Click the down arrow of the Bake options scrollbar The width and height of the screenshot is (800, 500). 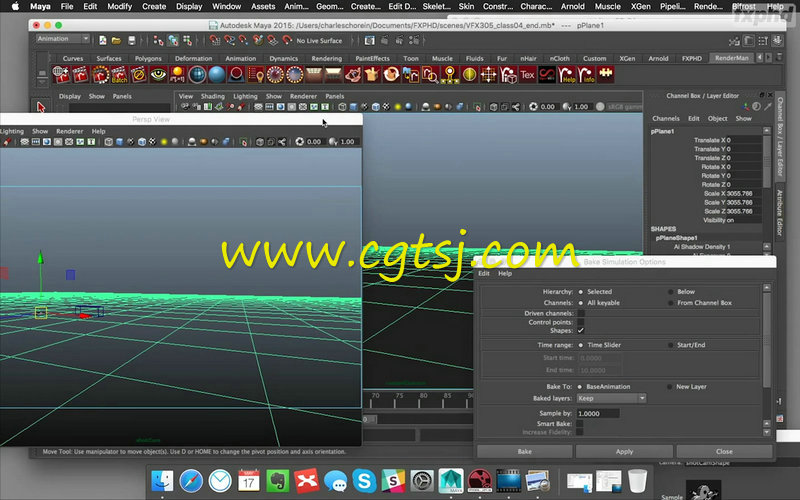(x=766, y=432)
